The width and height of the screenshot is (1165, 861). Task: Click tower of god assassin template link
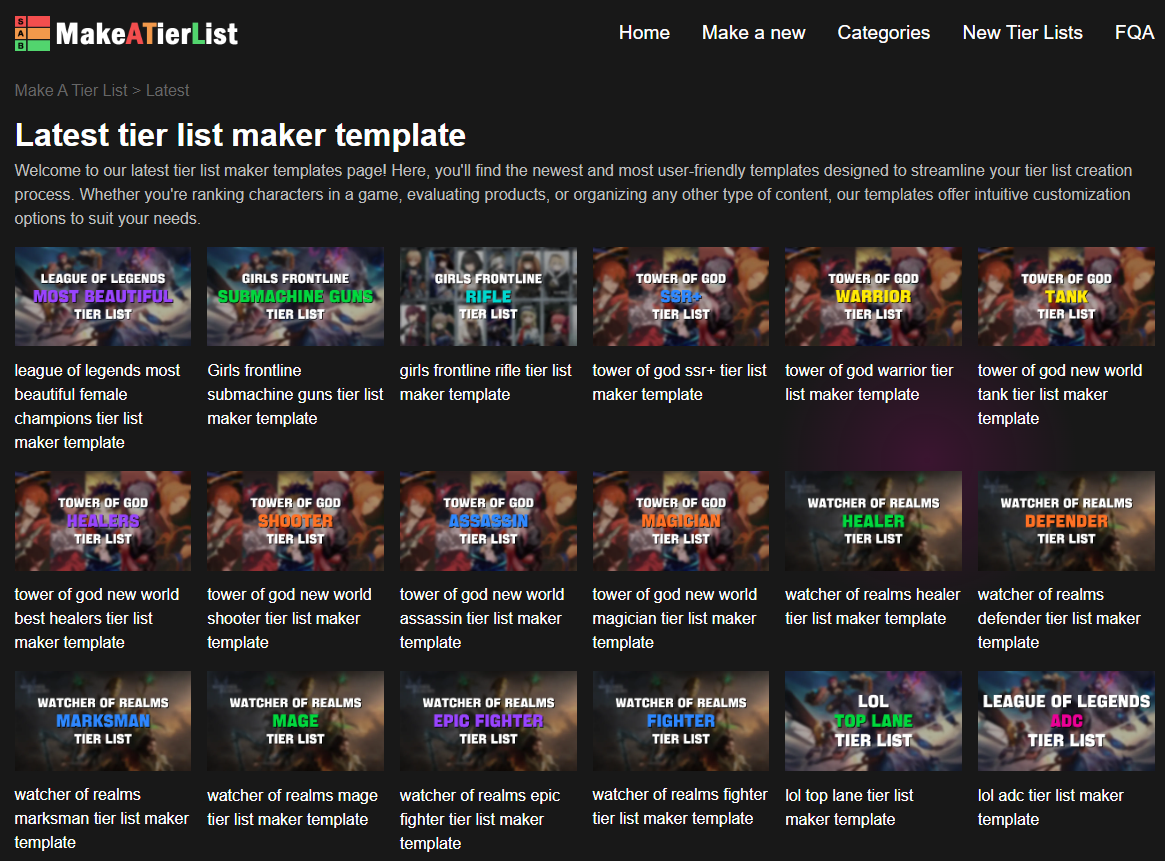[x=481, y=618]
